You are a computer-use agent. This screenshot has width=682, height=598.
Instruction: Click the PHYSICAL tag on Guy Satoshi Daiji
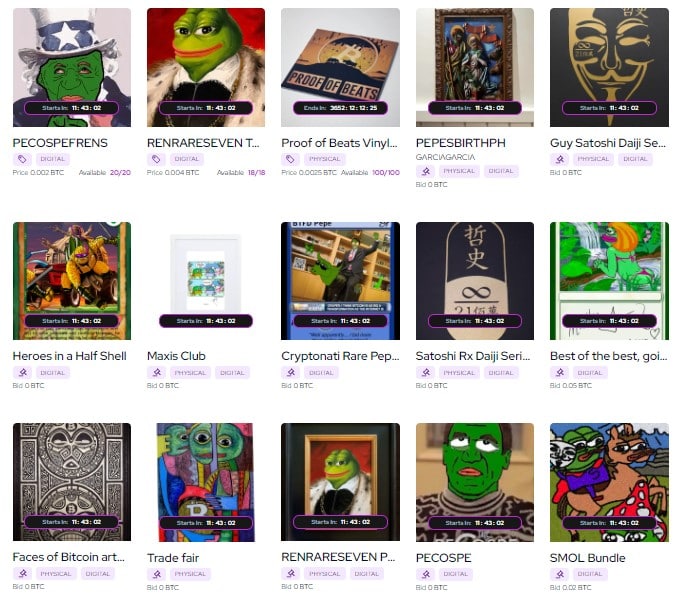click(593, 159)
